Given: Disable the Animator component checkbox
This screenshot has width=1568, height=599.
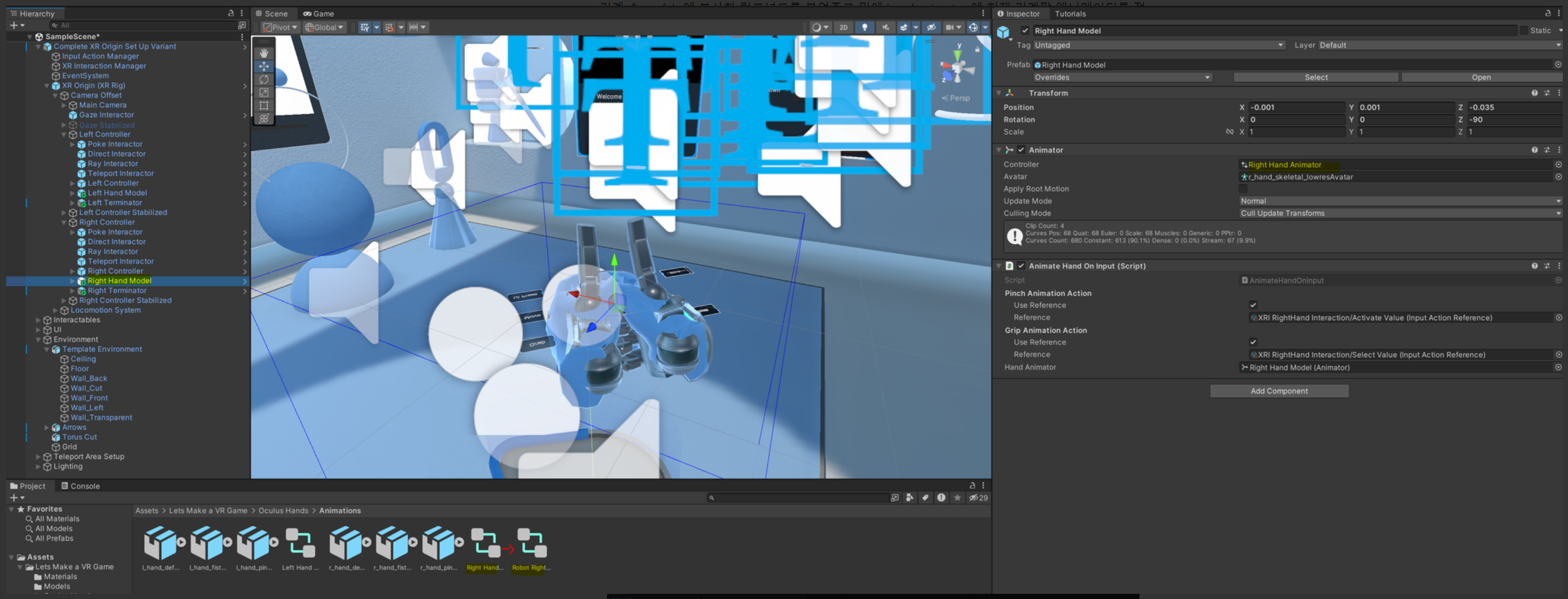Looking at the screenshot, I should 1022,149.
